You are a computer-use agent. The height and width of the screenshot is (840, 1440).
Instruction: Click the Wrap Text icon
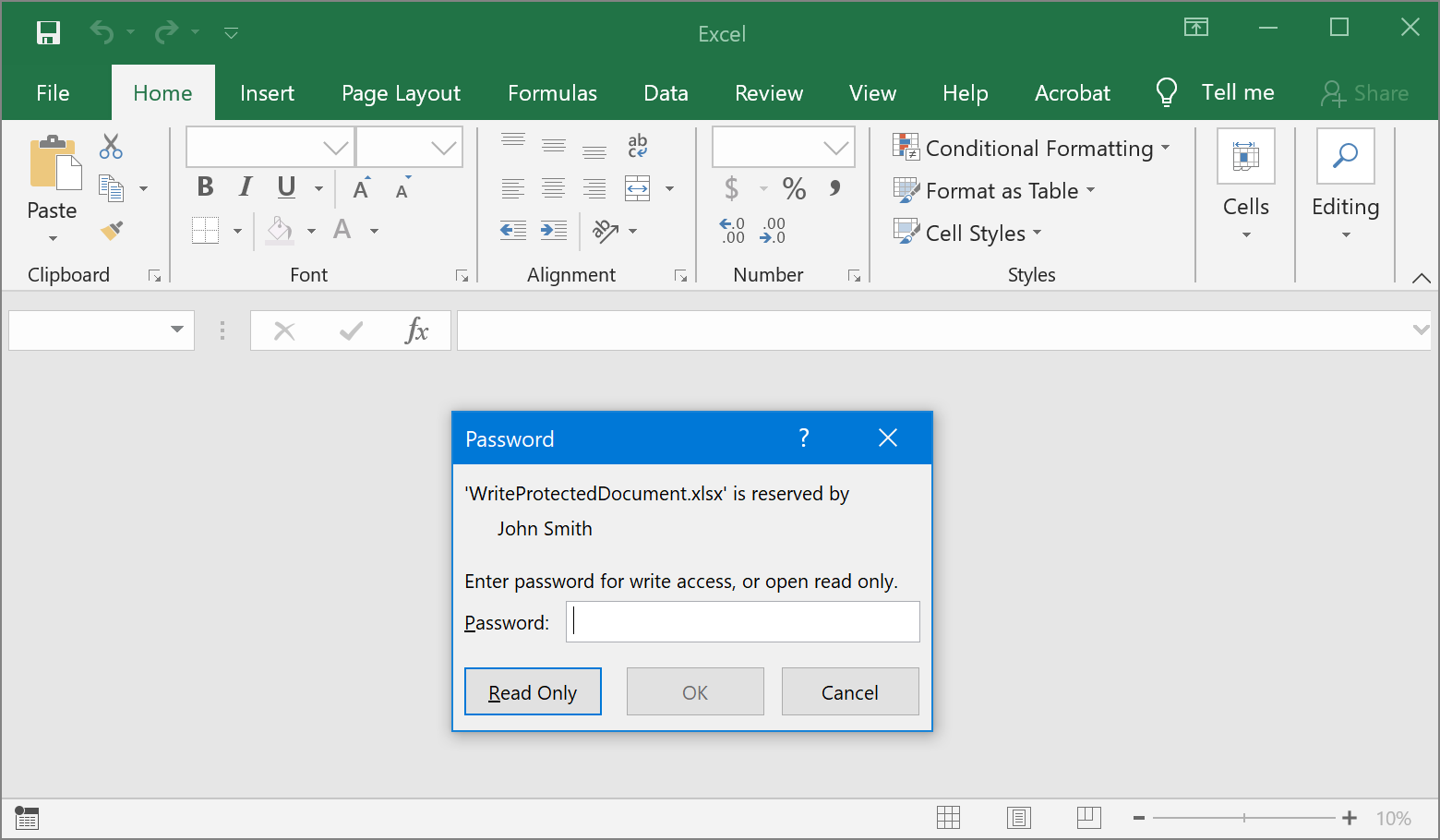coord(637,145)
